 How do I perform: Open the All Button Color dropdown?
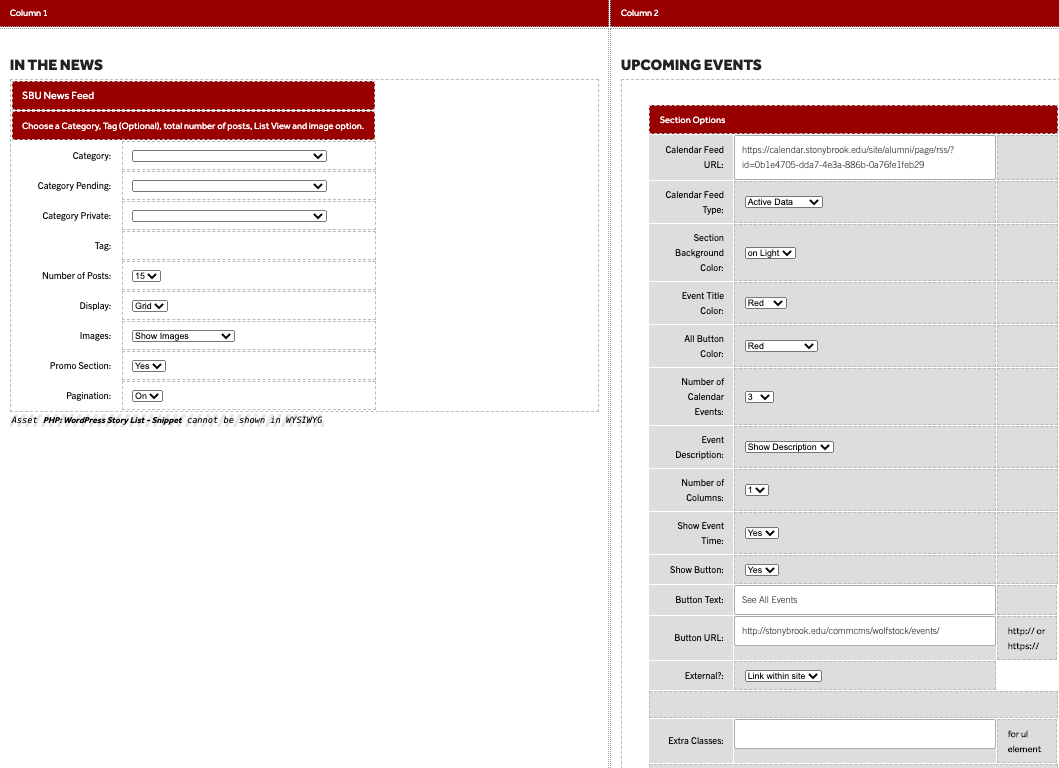[781, 346]
